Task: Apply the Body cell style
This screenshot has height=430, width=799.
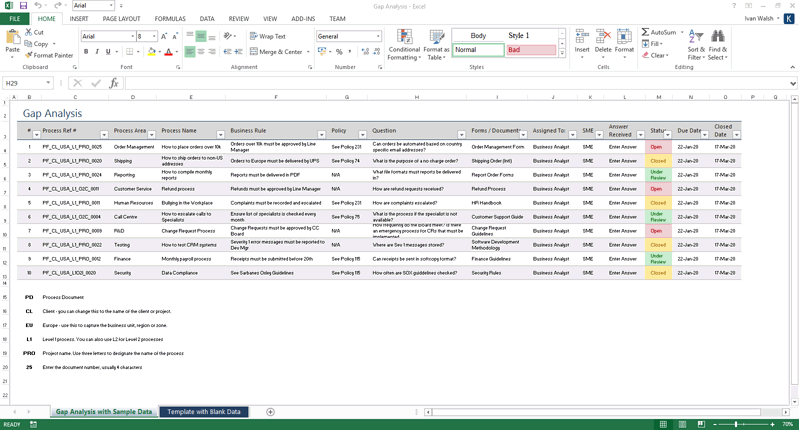Action: 478,36
